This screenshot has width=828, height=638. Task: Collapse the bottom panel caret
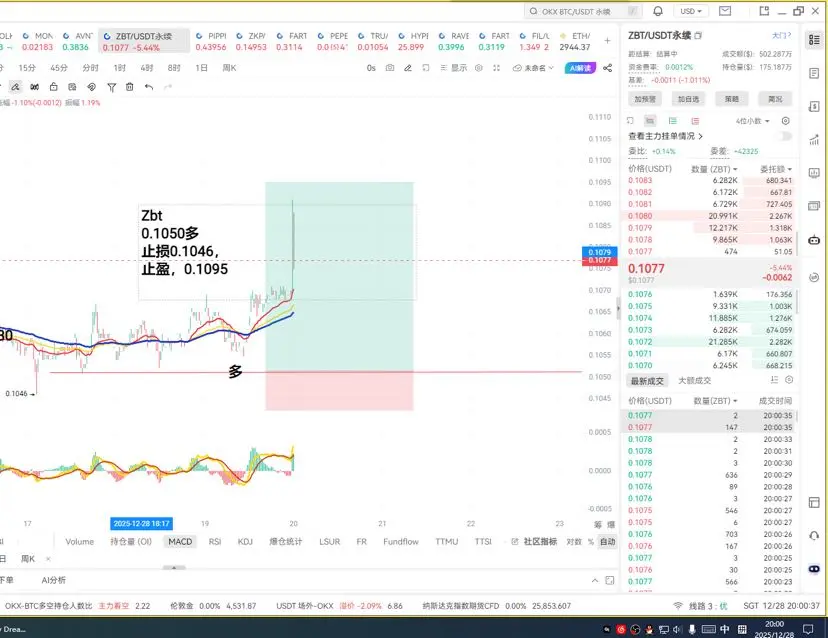595,580
